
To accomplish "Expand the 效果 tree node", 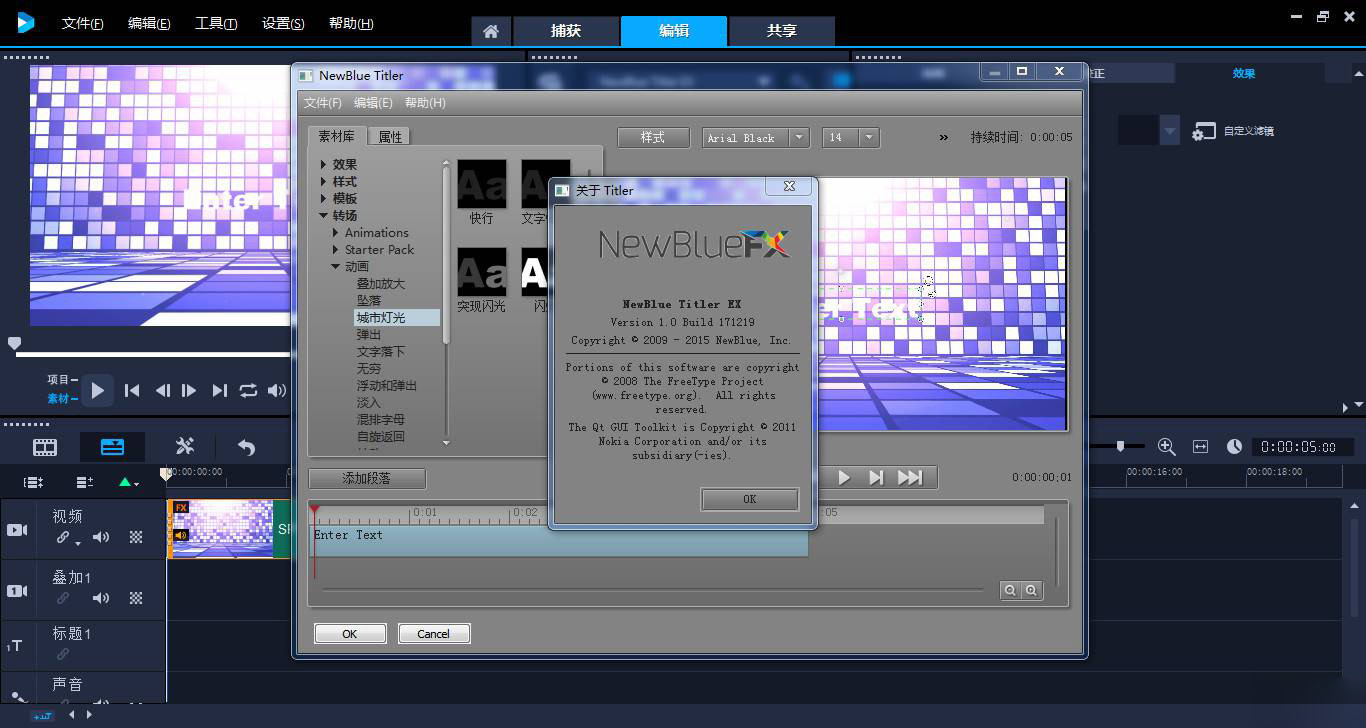I will coord(324,164).
